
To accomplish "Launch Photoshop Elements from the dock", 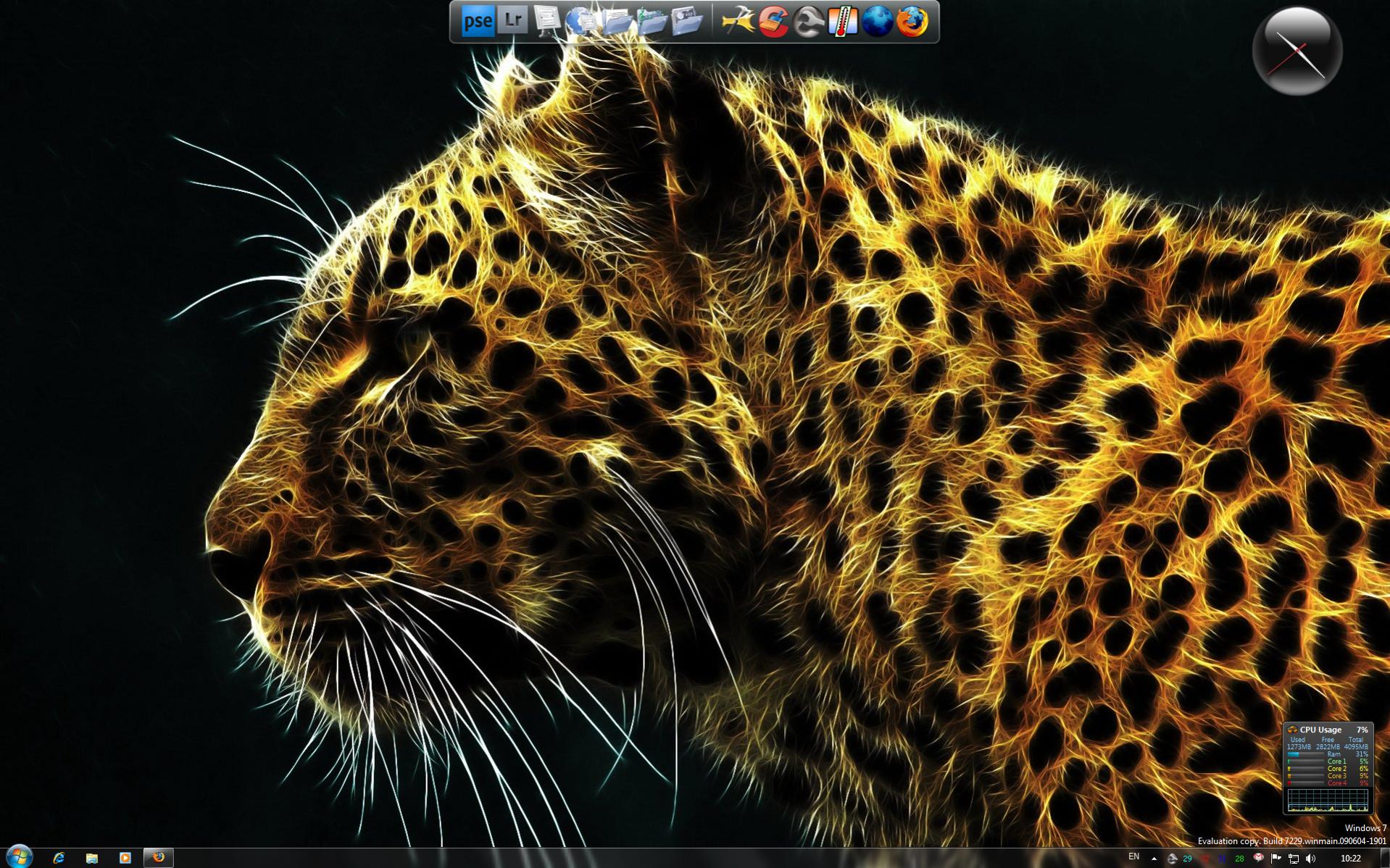I will (478, 21).
